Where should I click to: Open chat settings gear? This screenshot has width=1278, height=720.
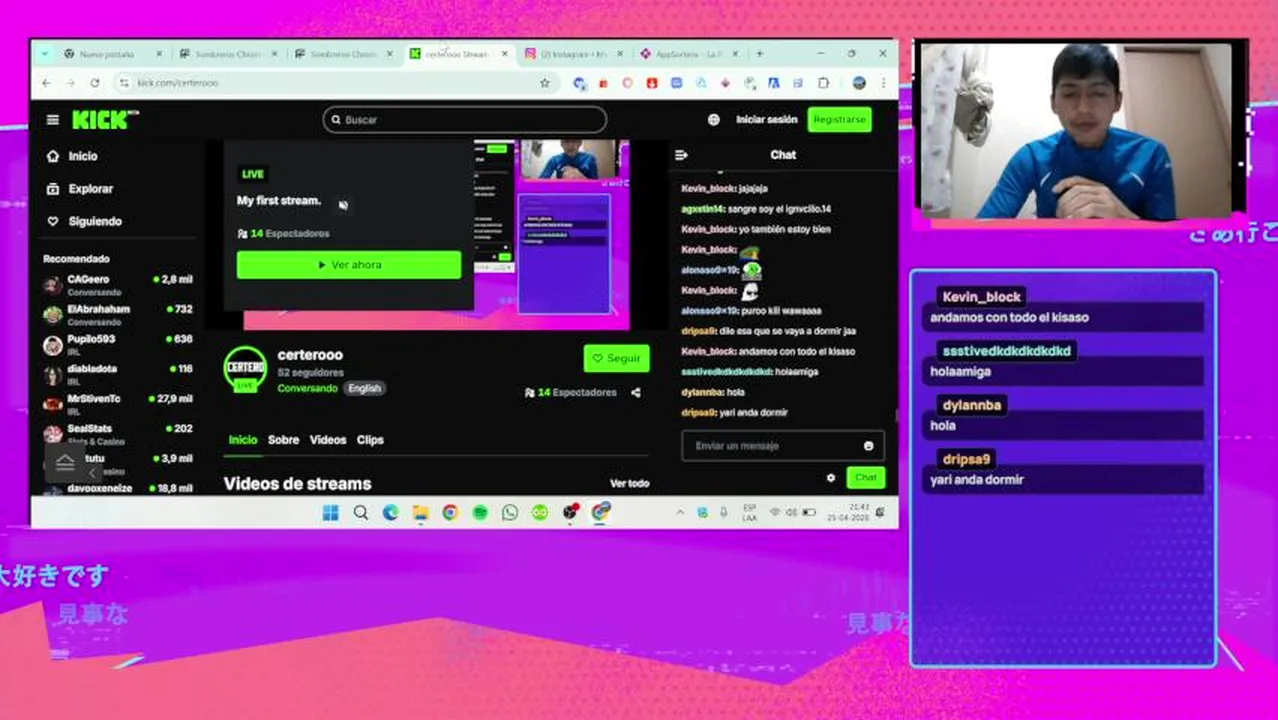[831, 478]
